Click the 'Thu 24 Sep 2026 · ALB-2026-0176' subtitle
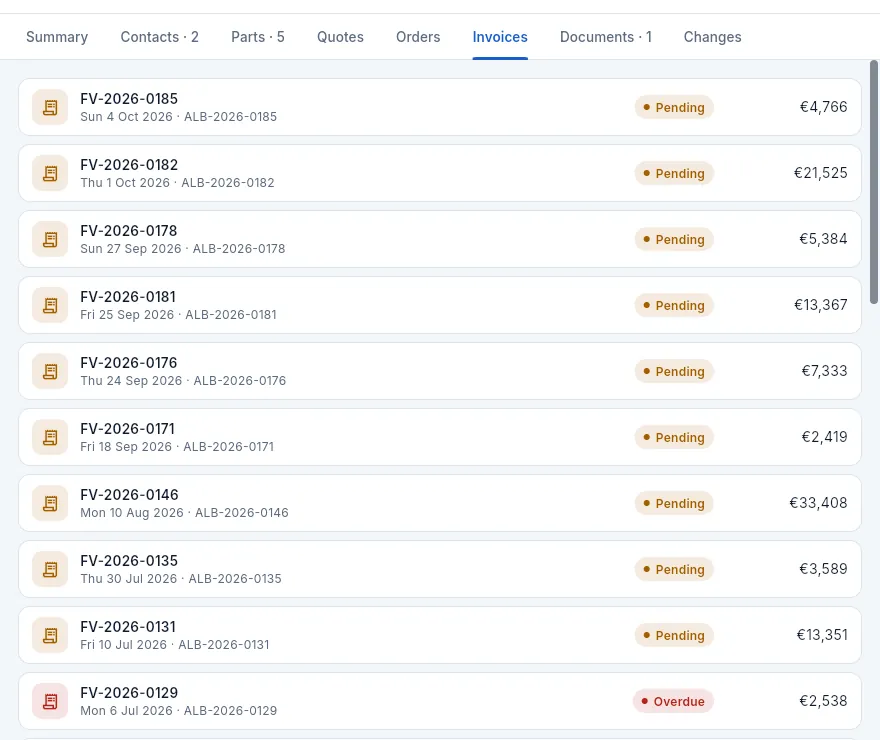 (183, 381)
